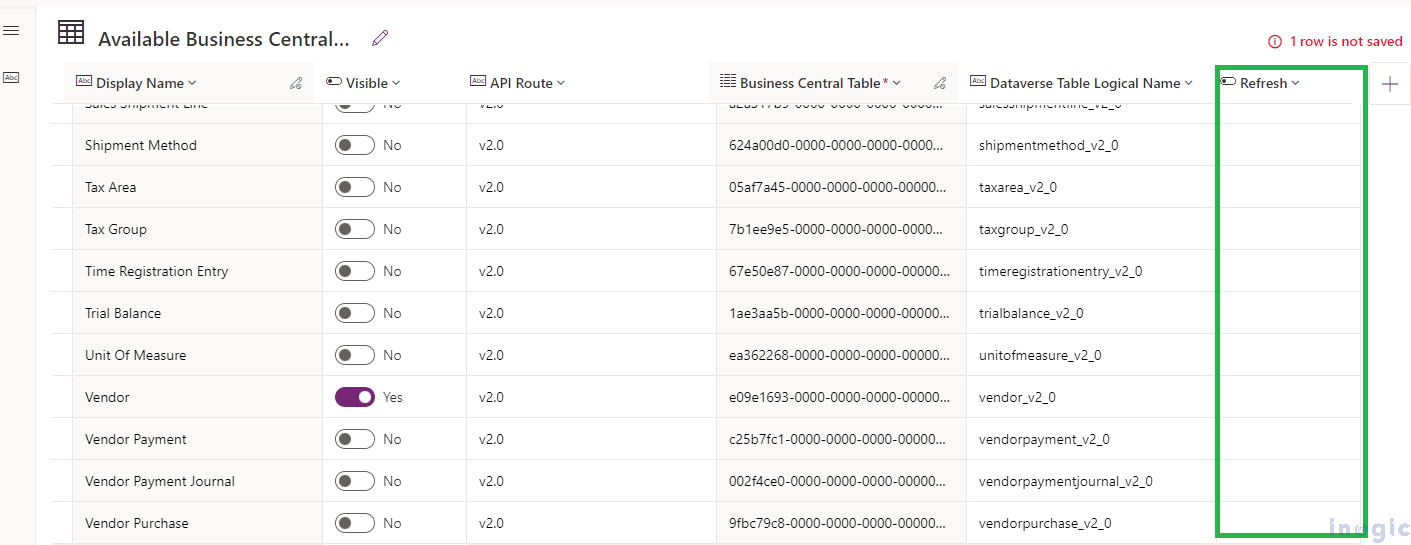The width and height of the screenshot is (1411, 545).
Task: Click edit pencil in Business Central Table header
Action: tap(940, 84)
